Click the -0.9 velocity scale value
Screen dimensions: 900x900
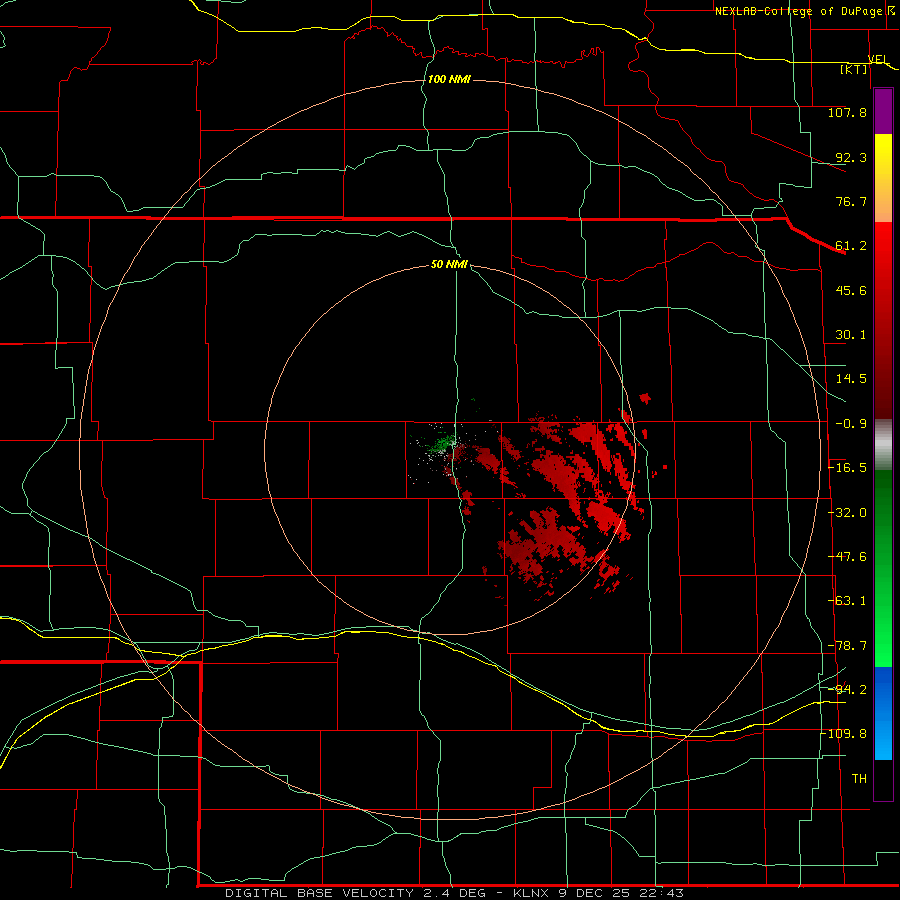pos(851,424)
